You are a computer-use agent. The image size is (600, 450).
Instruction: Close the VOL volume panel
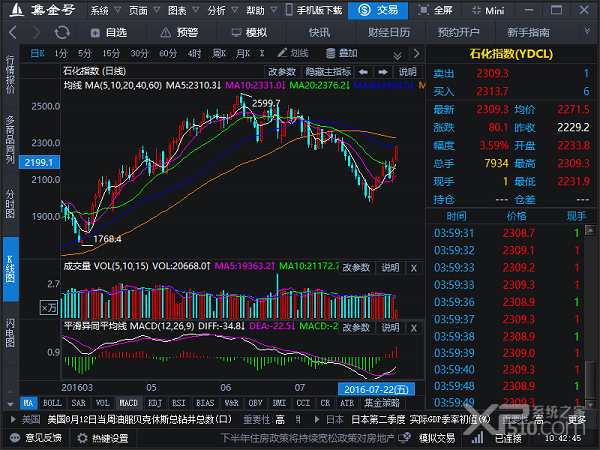click(x=414, y=268)
